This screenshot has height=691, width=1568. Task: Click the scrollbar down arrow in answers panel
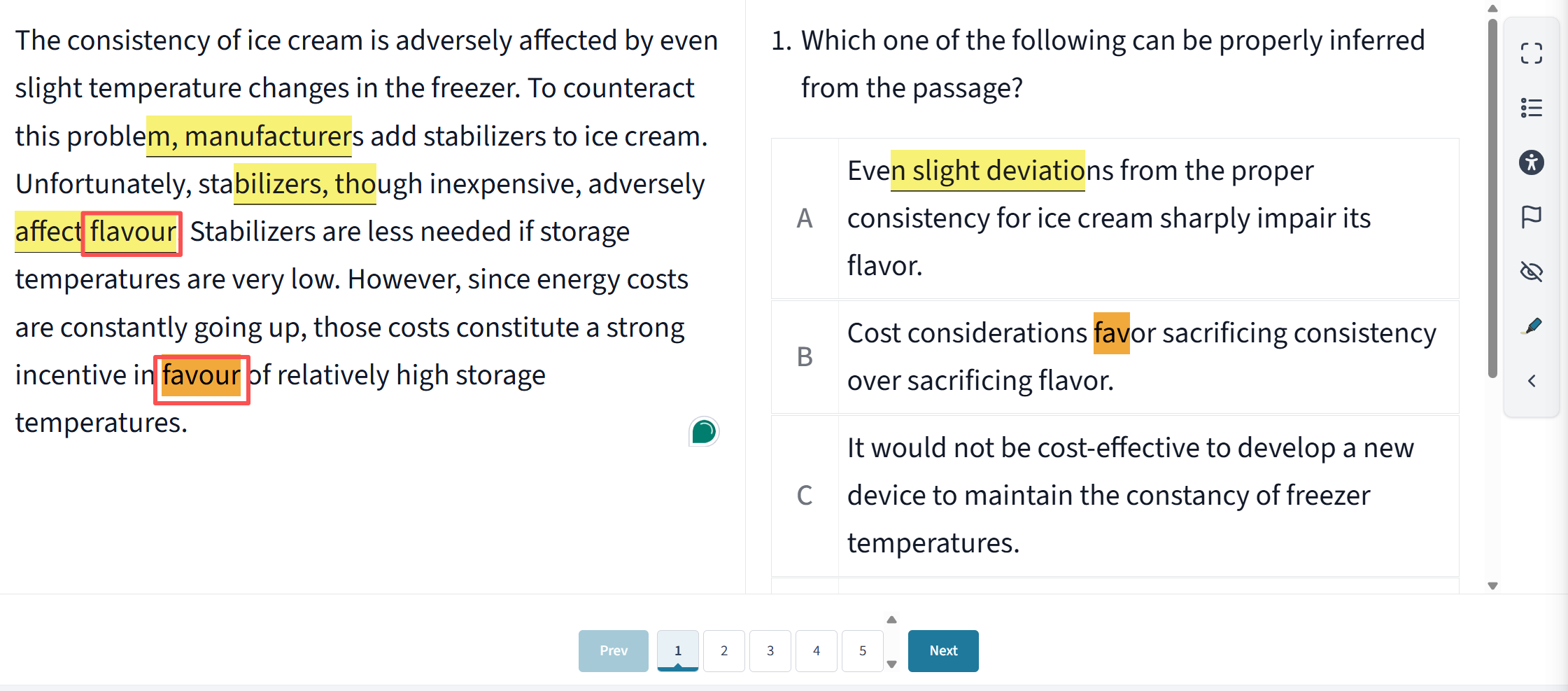[x=1492, y=586]
